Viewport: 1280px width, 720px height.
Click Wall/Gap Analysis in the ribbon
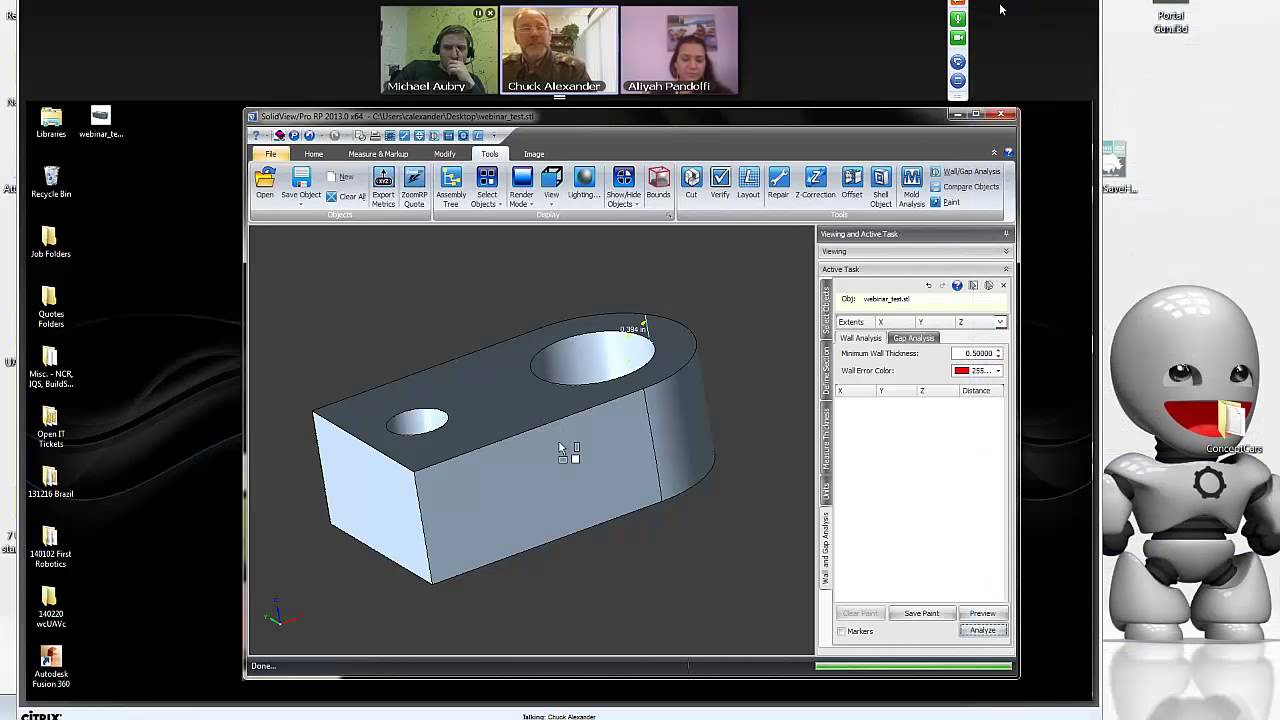point(965,171)
